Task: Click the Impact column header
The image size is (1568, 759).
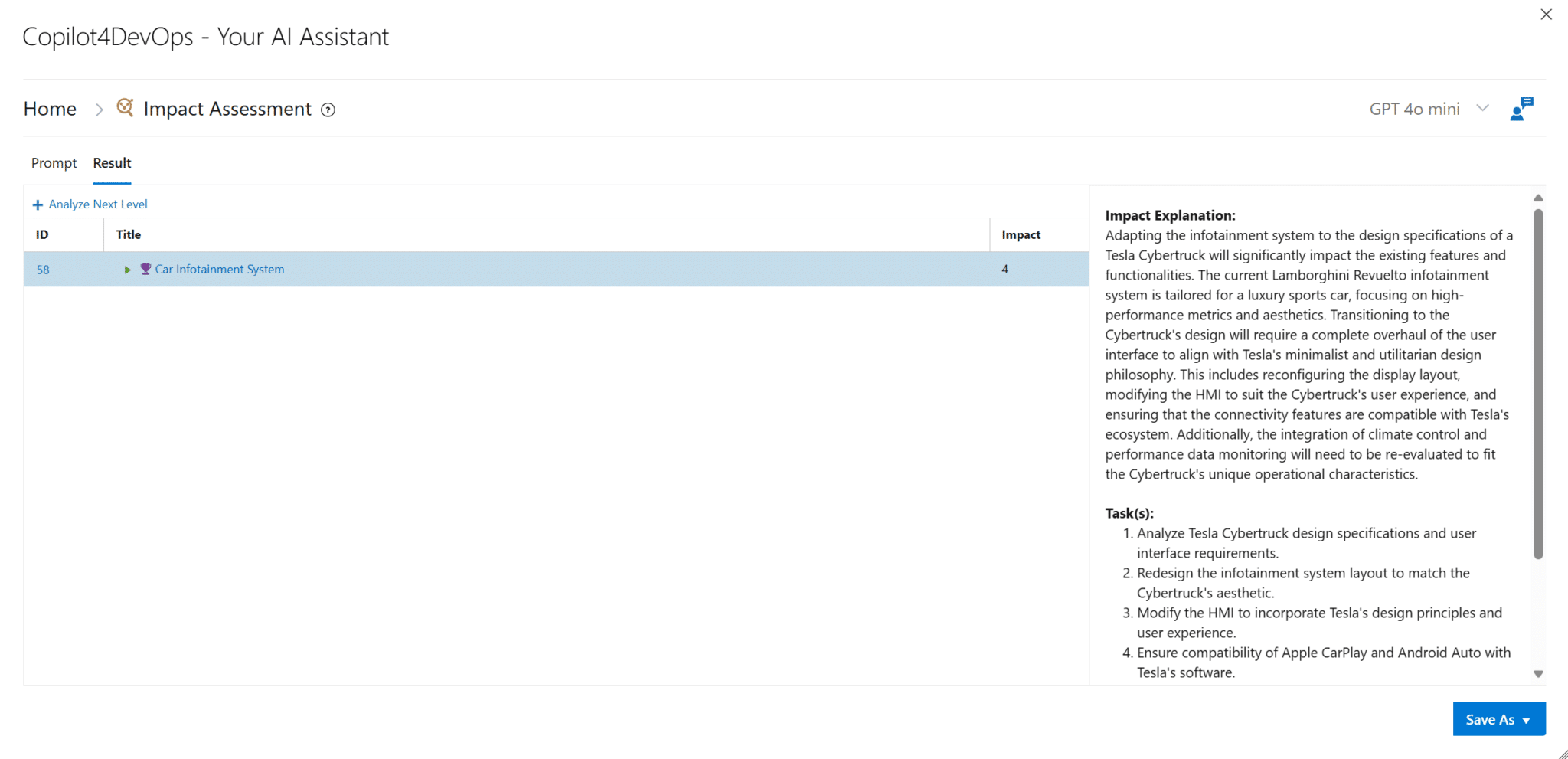Action: (x=1020, y=234)
